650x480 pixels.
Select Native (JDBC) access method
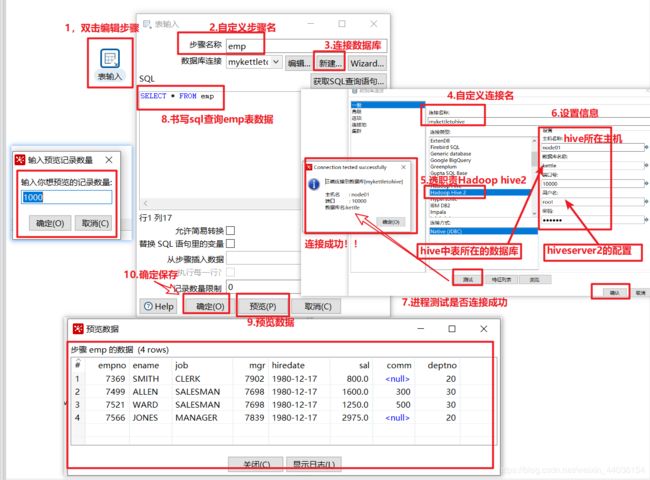pos(483,231)
